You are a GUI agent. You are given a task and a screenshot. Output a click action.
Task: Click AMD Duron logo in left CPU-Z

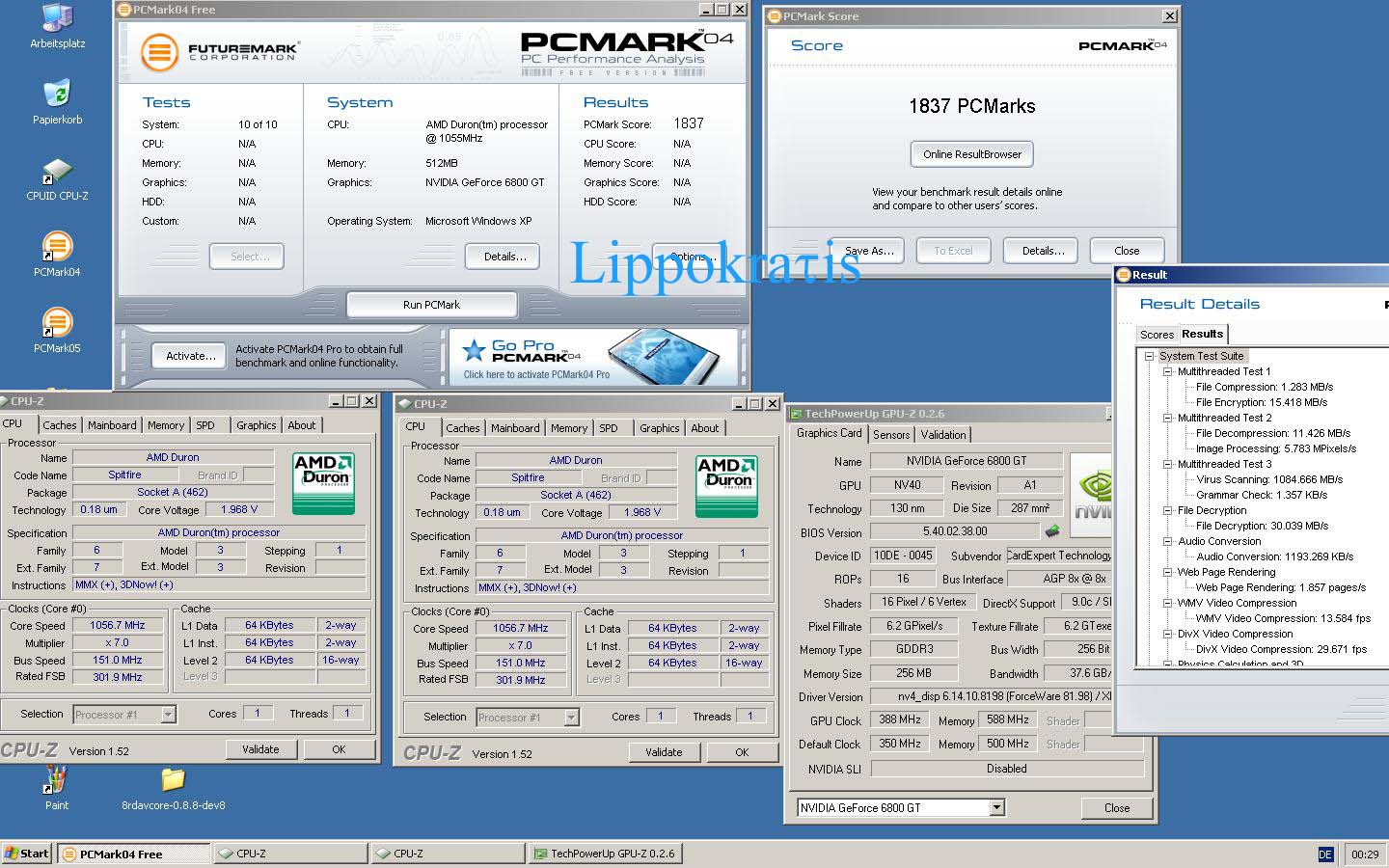[x=324, y=483]
